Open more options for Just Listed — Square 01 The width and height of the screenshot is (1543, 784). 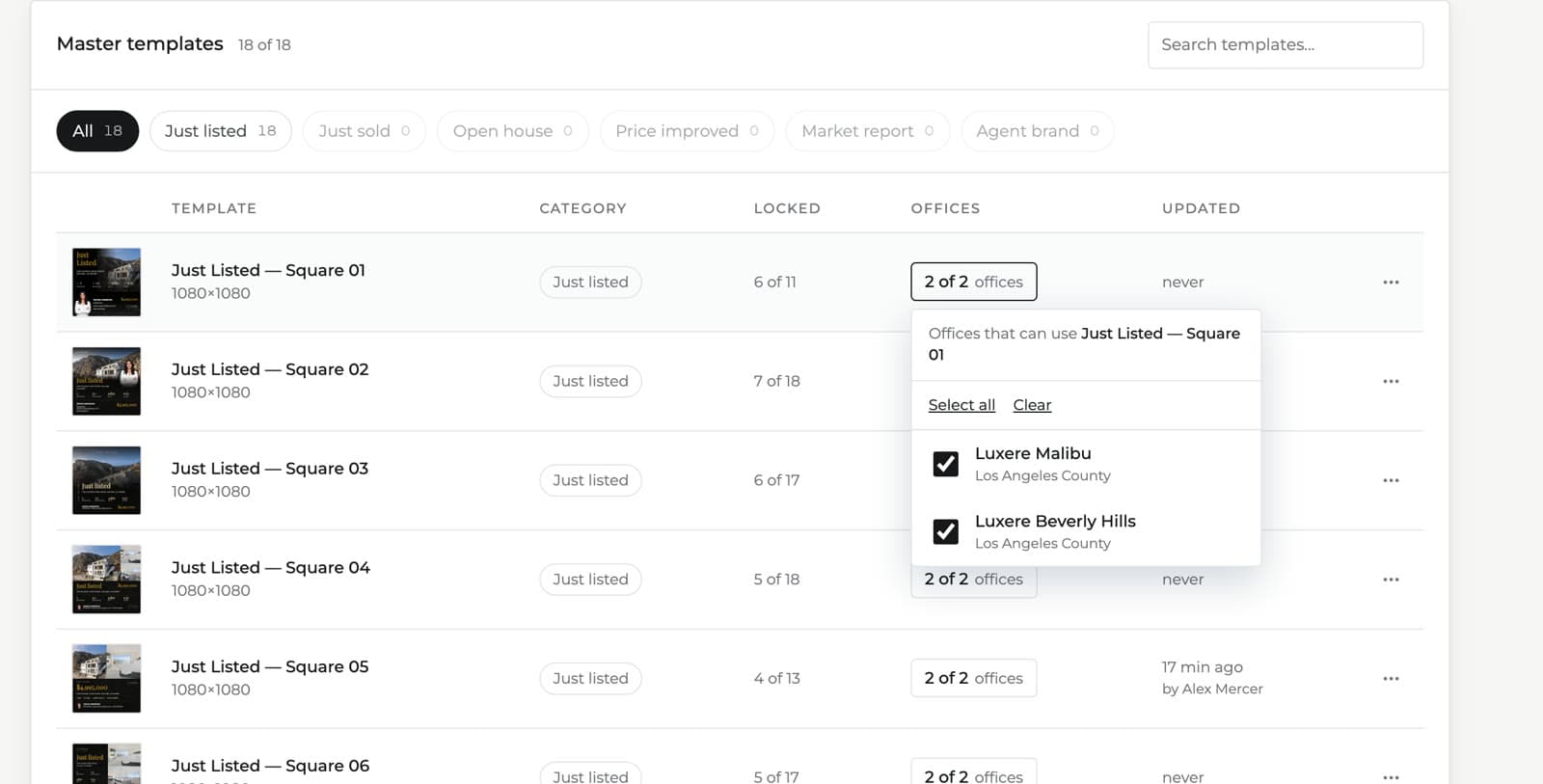click(1391, 283)
